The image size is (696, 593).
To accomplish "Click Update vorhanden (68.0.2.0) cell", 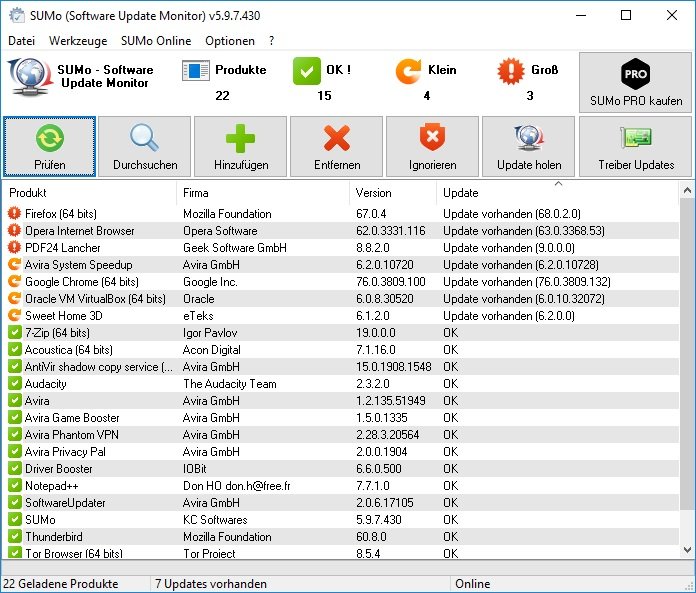I will coord(512,214).
